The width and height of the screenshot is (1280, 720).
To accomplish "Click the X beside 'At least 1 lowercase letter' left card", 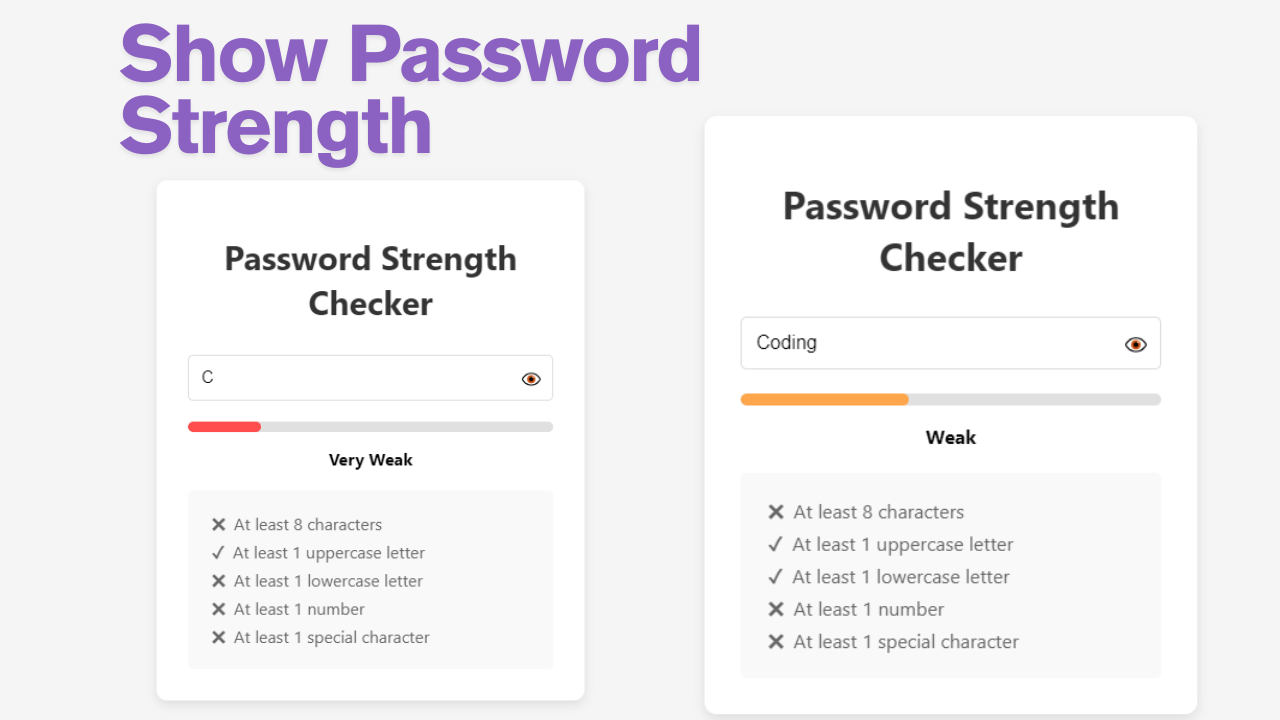I will [218, 581].
